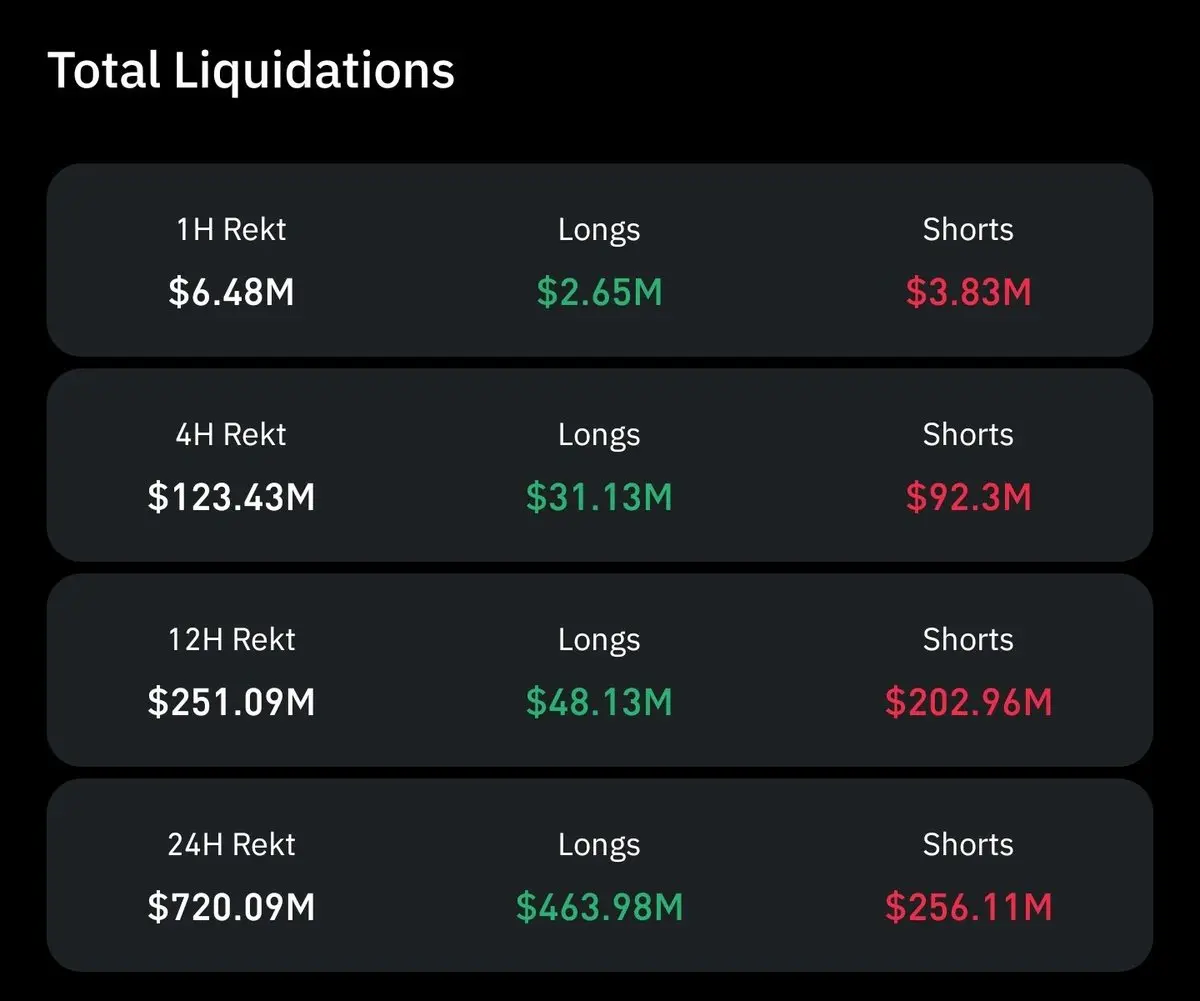Click the $251.09M 12H total value
This screenshot has height=1001, width=1200.
(231, 702)
